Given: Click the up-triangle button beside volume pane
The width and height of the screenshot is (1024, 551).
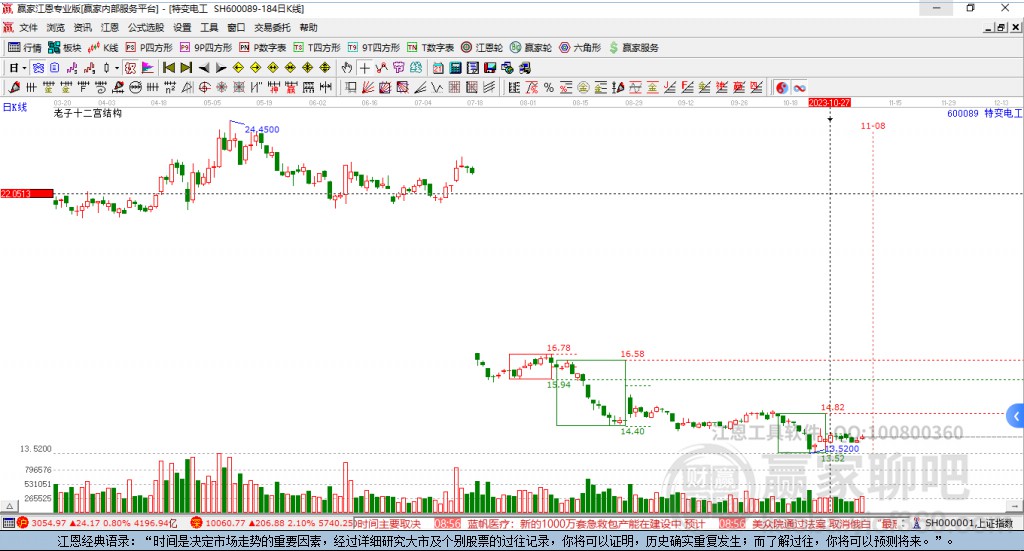Looking at the screenshot, I should 9,506.
